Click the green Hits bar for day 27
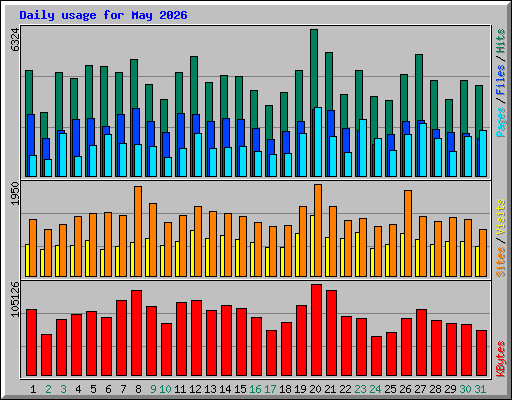The width and height of the screenshot is (512, 400). tap(419, 87)
